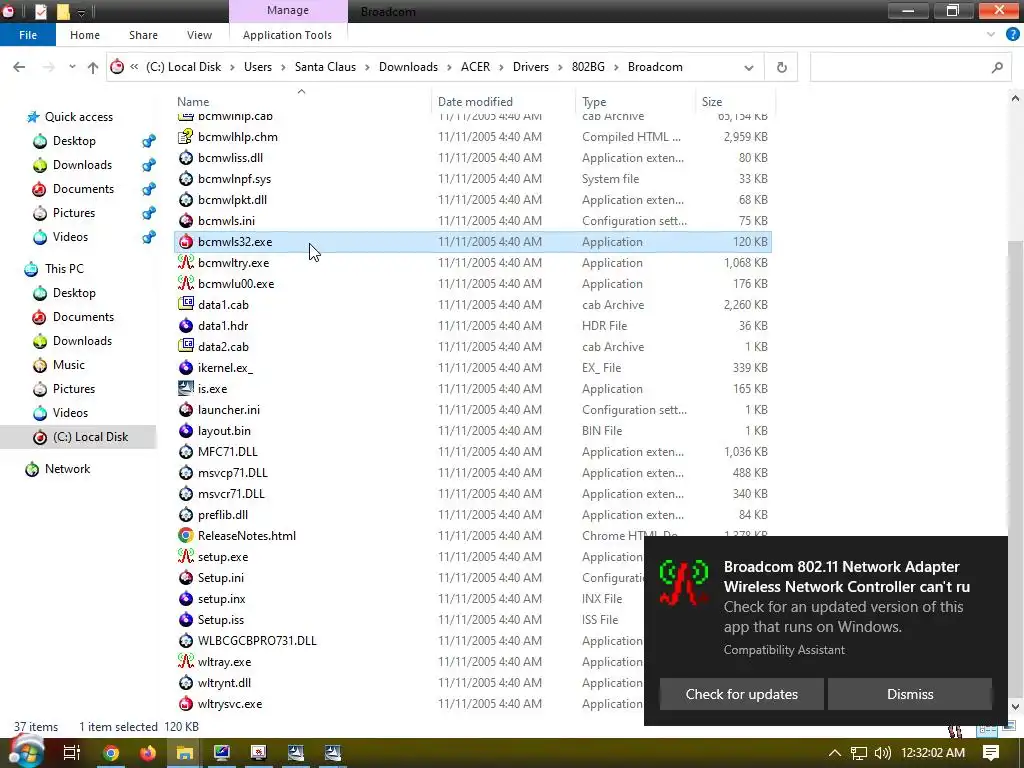Image resolution: width=1024 pixels, height=768 pixels.
Task: Open Downloads under Quick access
Action: [x=82, y=165]
